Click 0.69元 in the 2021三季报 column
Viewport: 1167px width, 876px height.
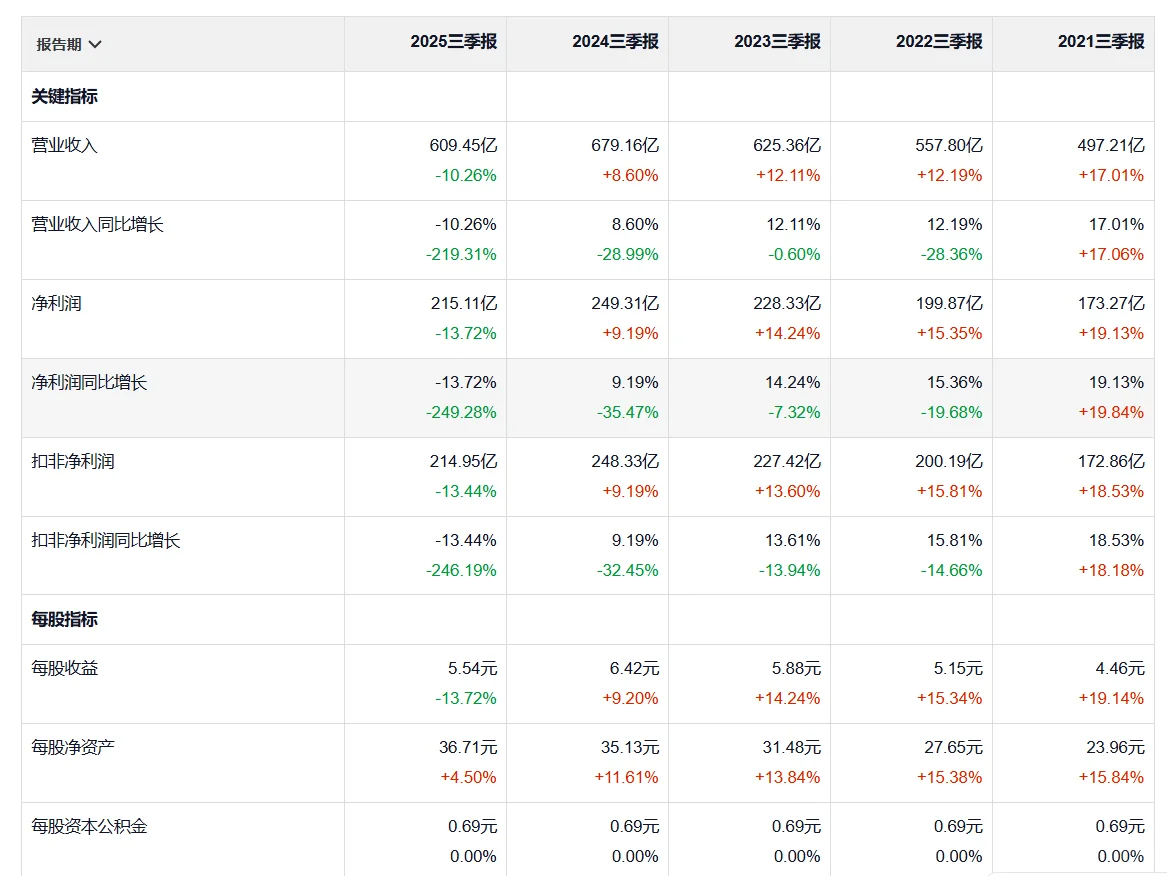tap(1119, 826)
